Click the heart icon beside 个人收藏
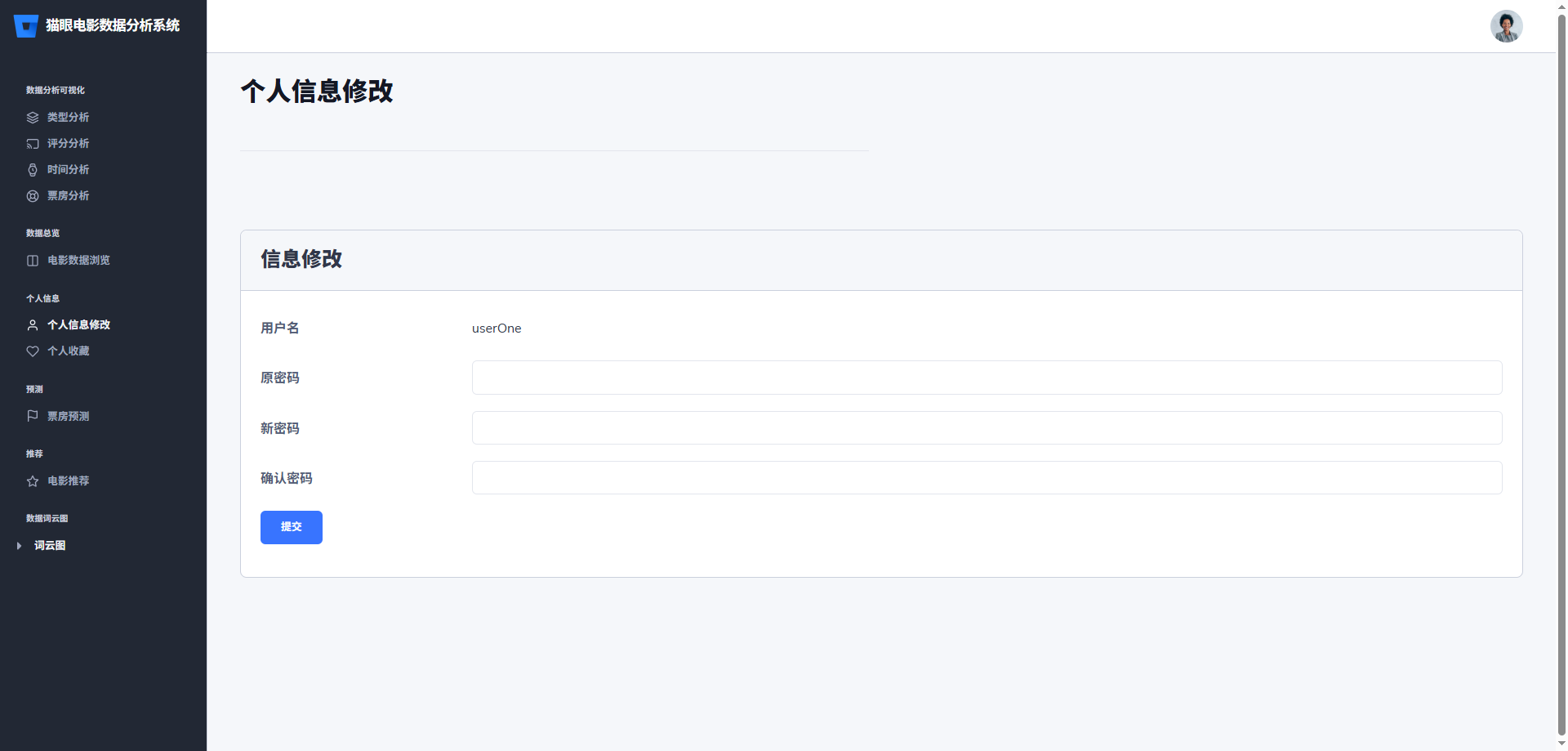This screenshot has width=1568, height=751. point(33,351)
